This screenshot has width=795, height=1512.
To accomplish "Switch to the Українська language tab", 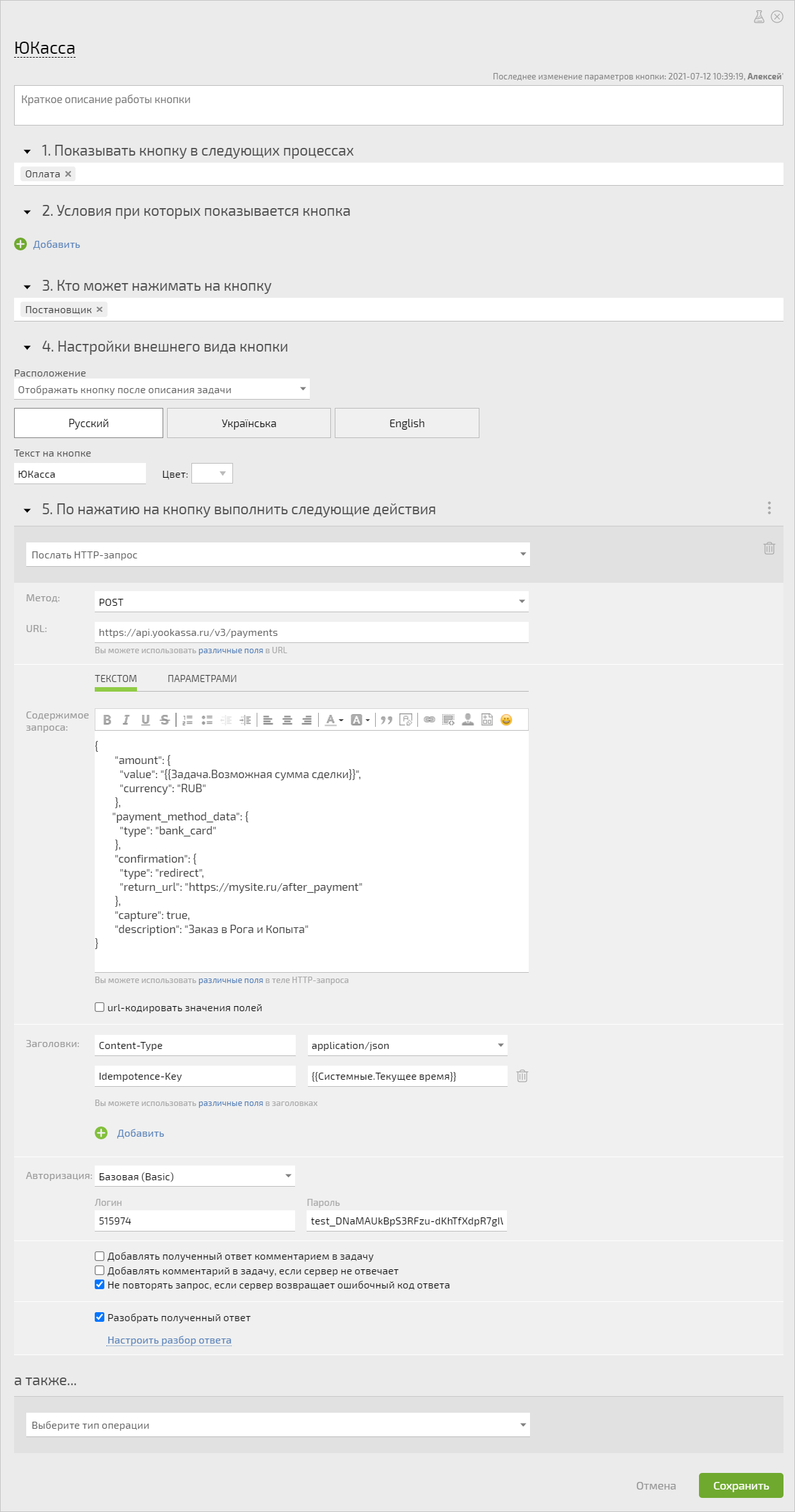I will pos(249,423).
